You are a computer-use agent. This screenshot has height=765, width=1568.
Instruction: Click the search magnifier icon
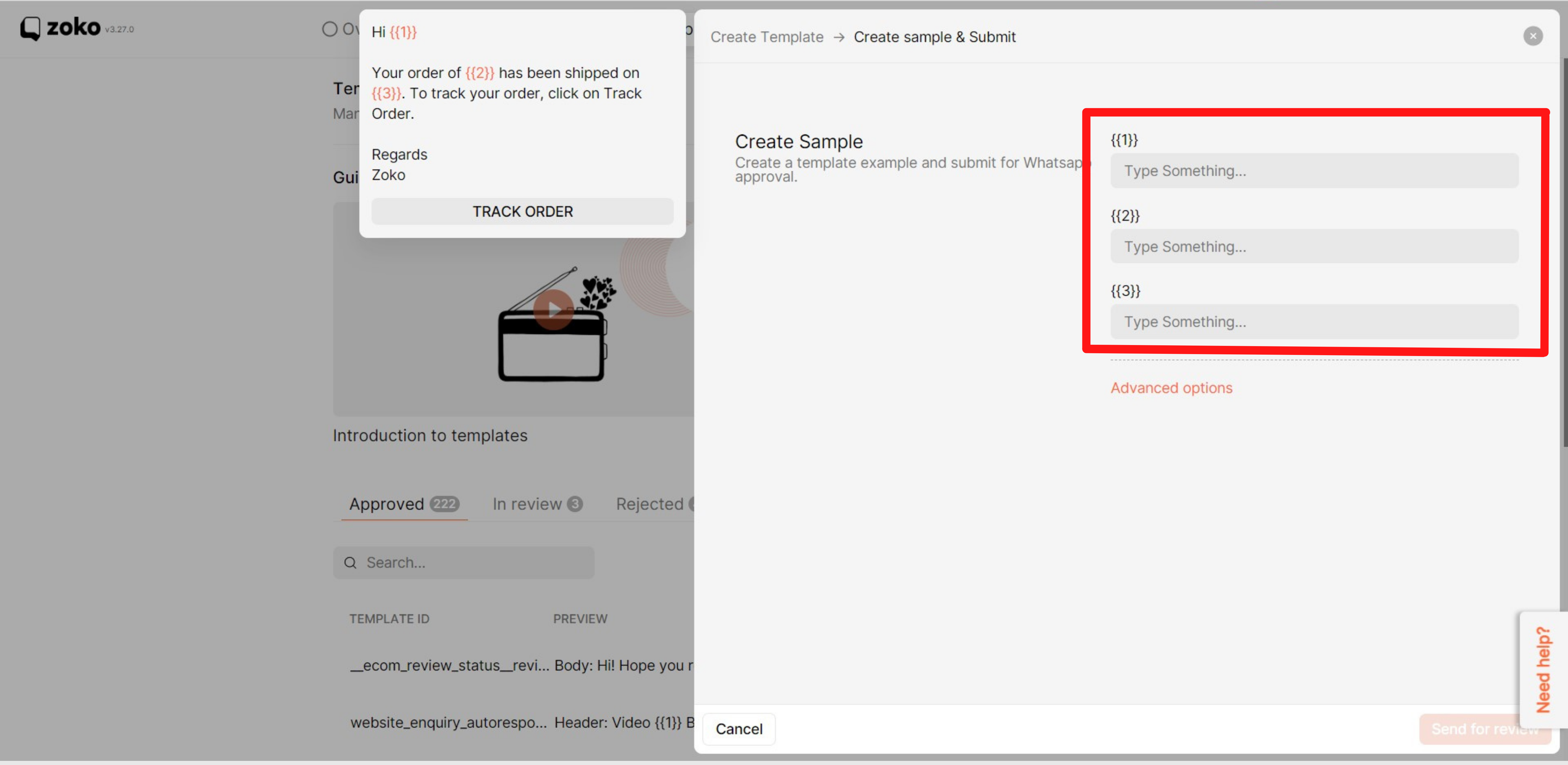pyautogui.click(x=350, y=562)
